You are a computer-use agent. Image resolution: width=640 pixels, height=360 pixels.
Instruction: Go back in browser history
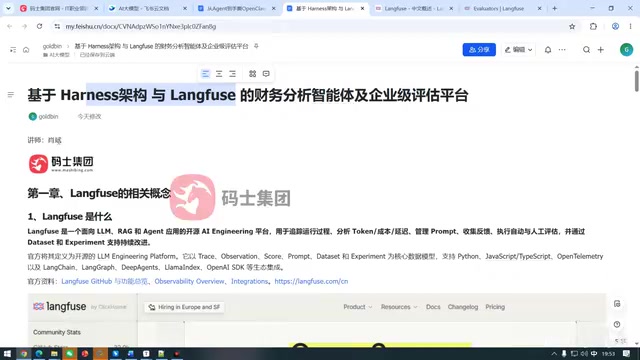tap(10, 27)
